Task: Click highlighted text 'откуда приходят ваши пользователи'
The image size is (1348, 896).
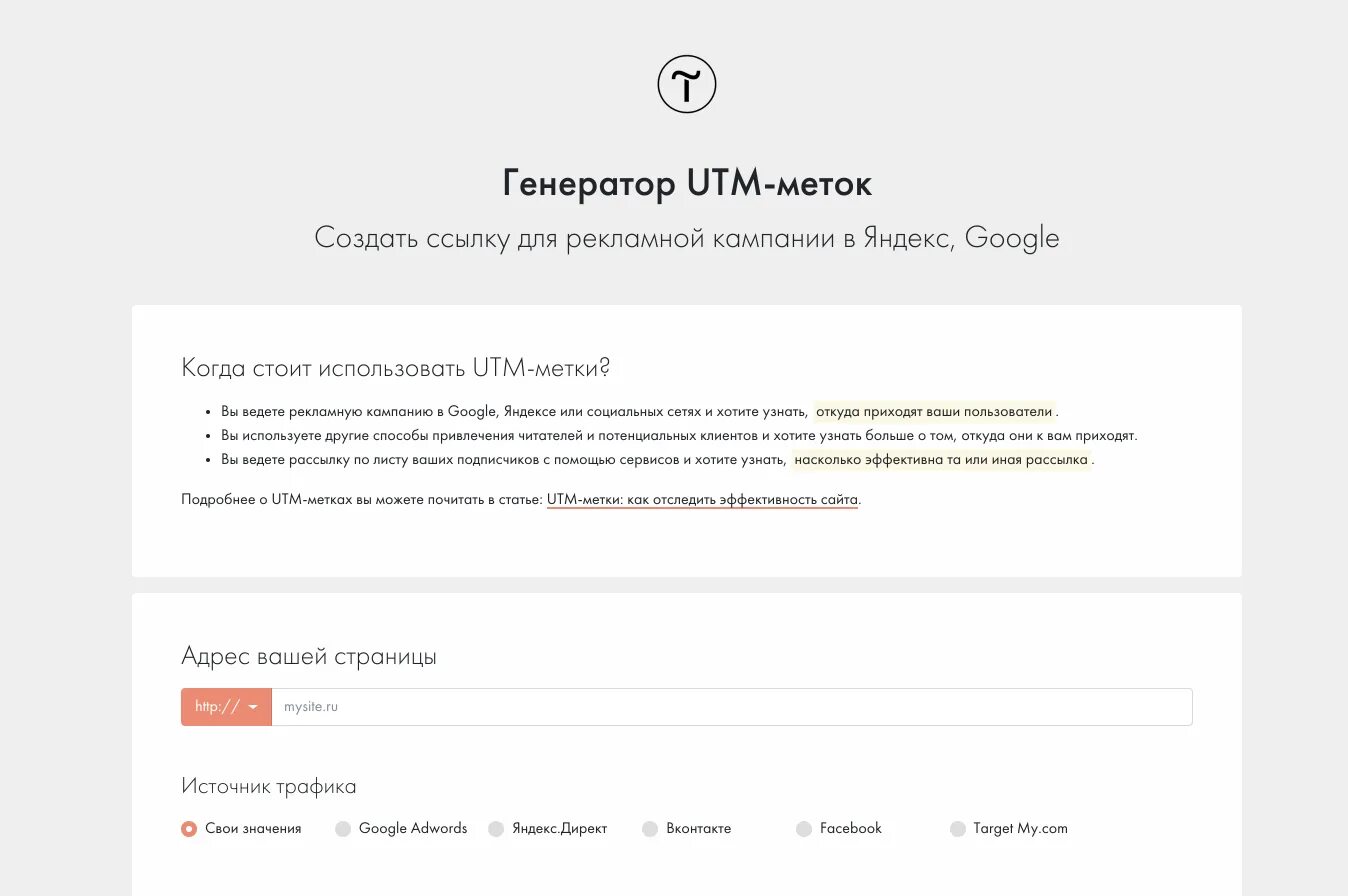Action: (934, 411)
